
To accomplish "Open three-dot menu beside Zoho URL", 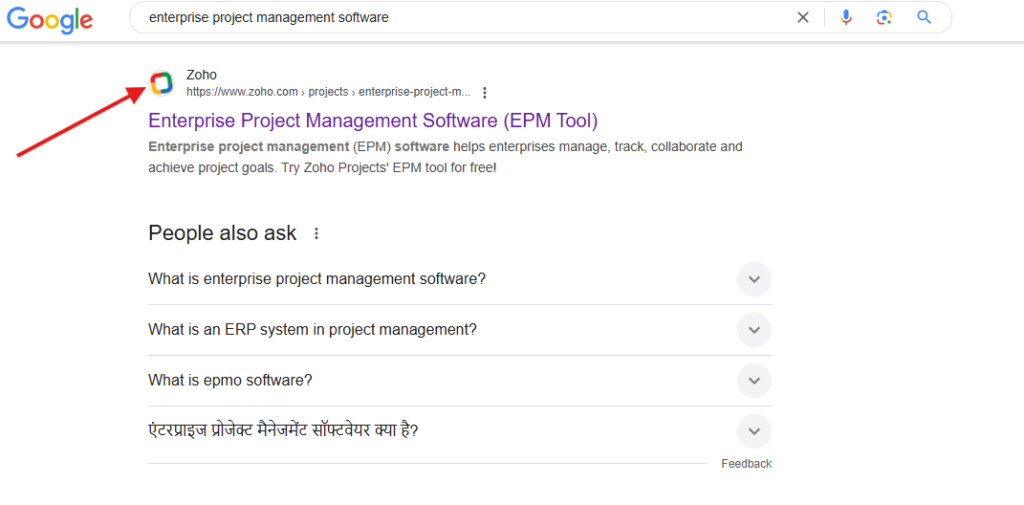I will click(x=485, y=92).
